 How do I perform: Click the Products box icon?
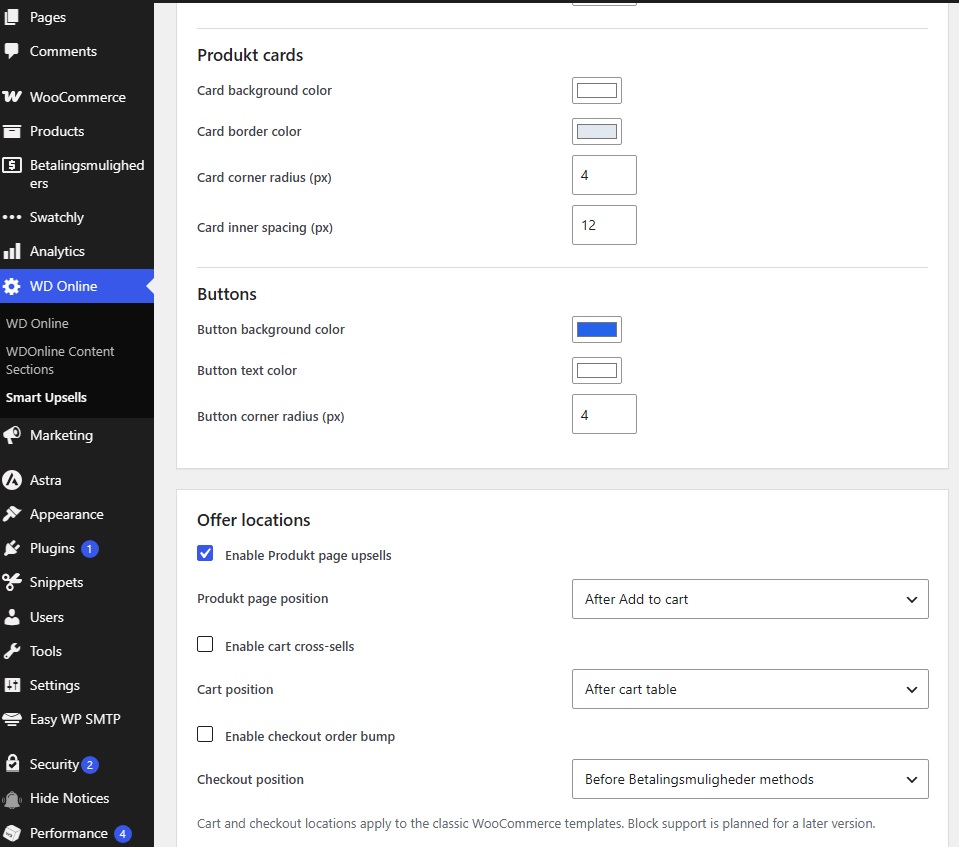(x=12, y=131)
